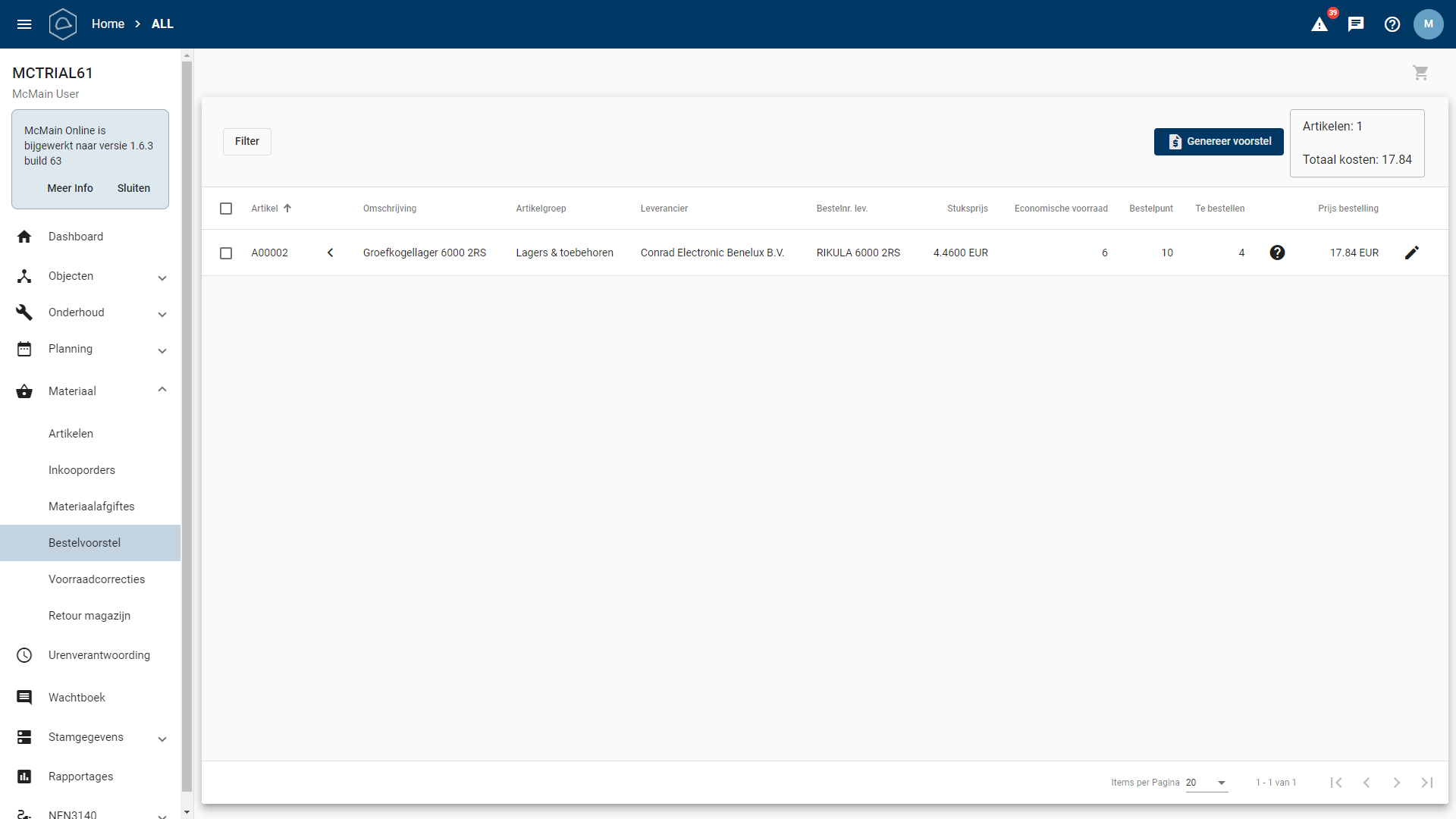This screenshot has height=819, width=1456.
Task: Toggle the select-all checkbox in table header
Action: pos(226,209)
